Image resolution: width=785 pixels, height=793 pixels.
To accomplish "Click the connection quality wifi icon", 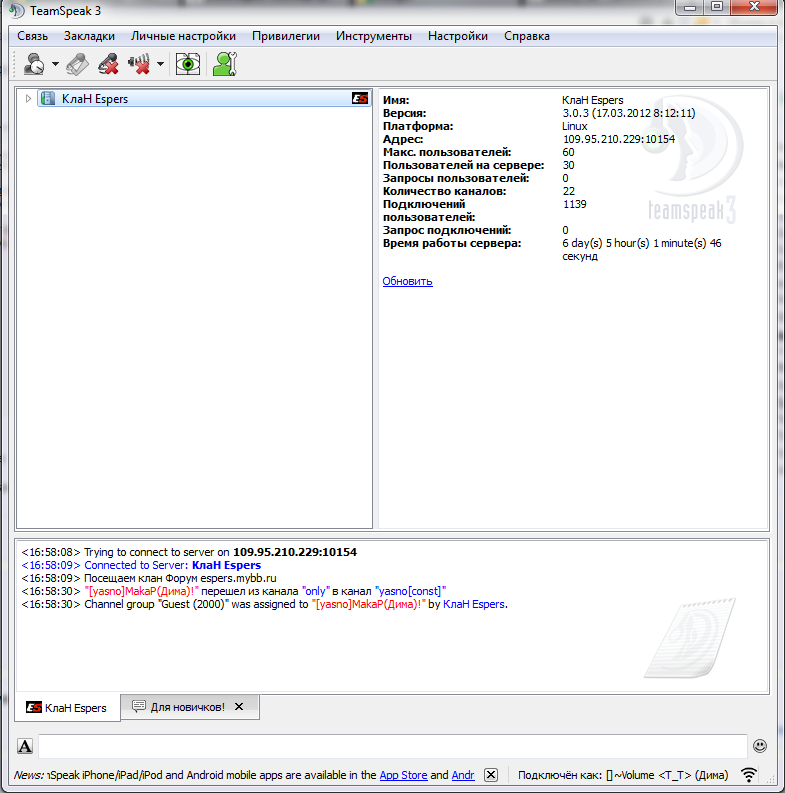I will tap(749, 774).
